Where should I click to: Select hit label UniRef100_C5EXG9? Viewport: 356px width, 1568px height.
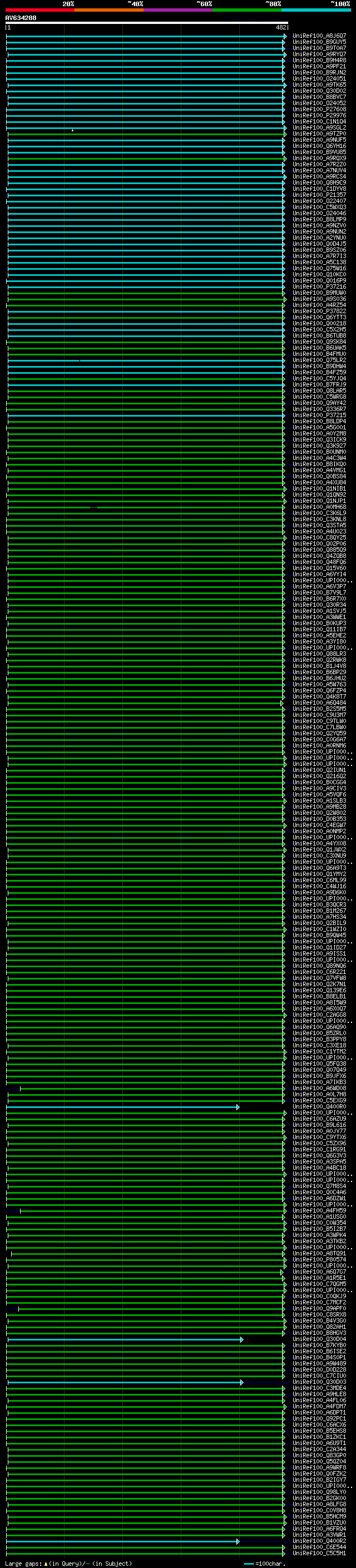pos(319,1101)
